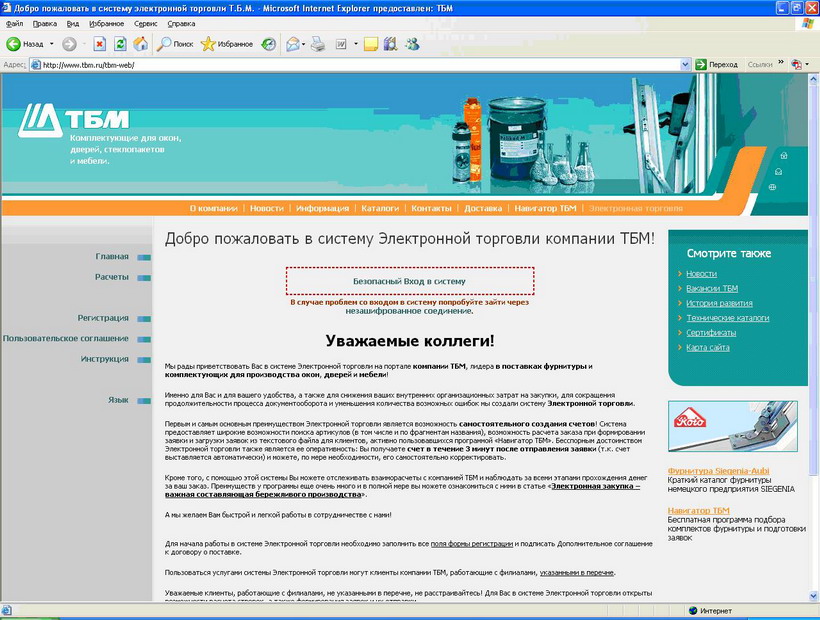The height and width of the screenshot is (620, 820).
Task: Click незашифрованное соединение link
Action: coord(409,311)
